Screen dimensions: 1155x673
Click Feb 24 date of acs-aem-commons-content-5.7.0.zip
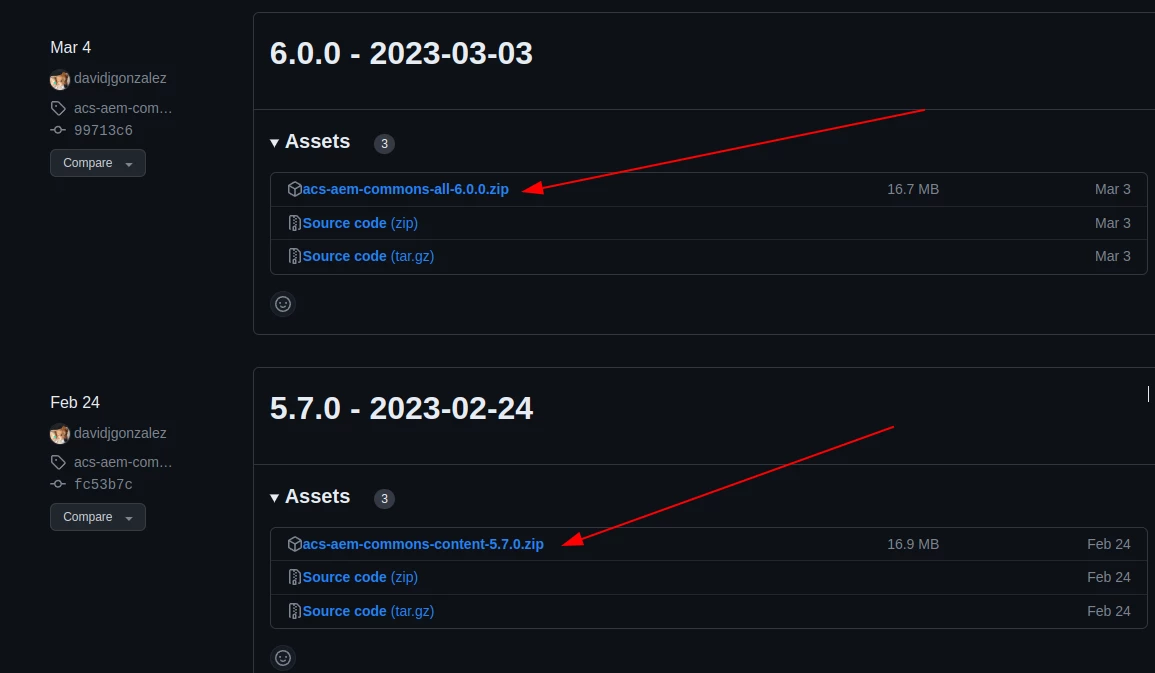(x=1109, y=544)
